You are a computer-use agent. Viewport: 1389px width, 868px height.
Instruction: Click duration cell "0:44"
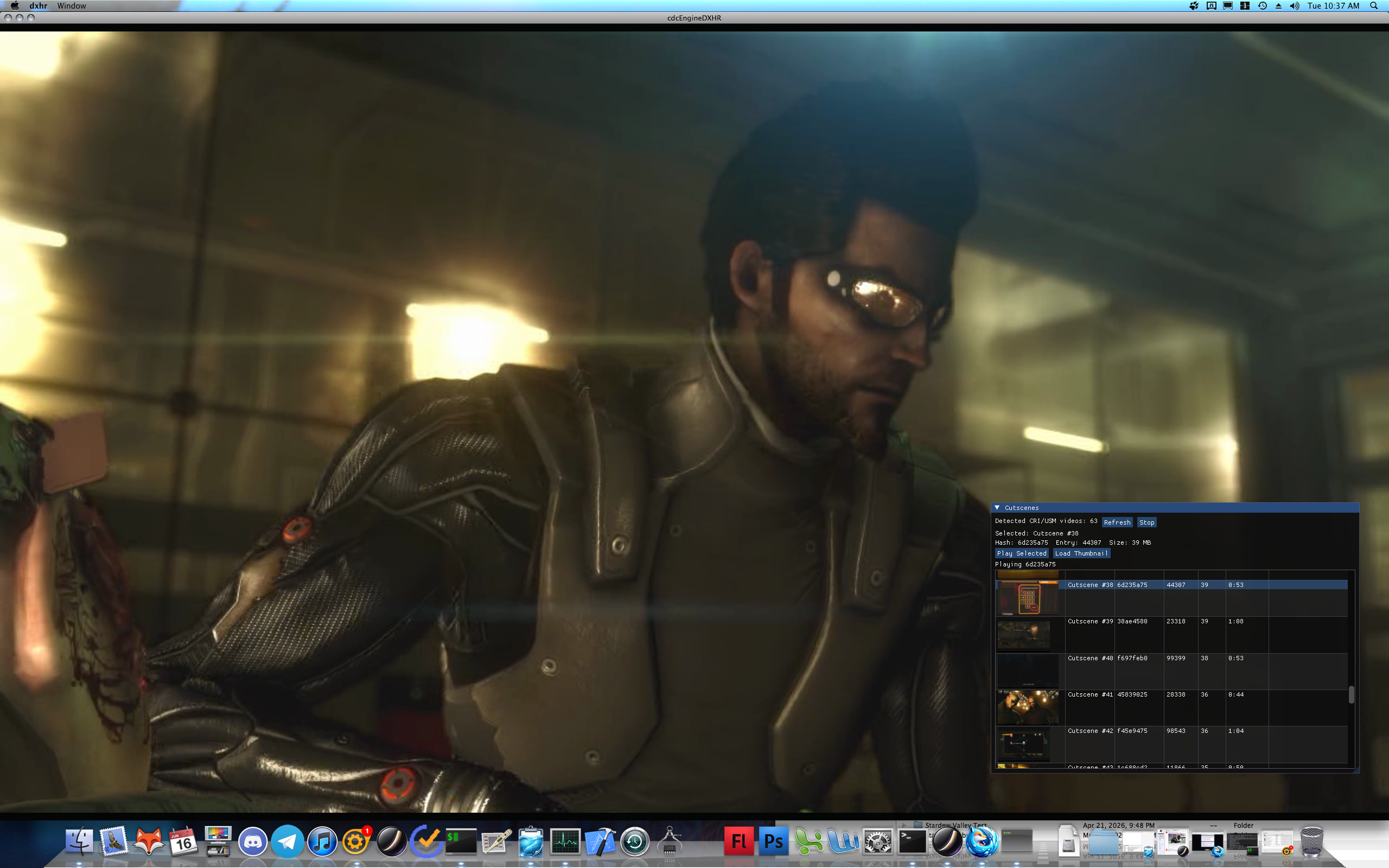[1236, 694]
